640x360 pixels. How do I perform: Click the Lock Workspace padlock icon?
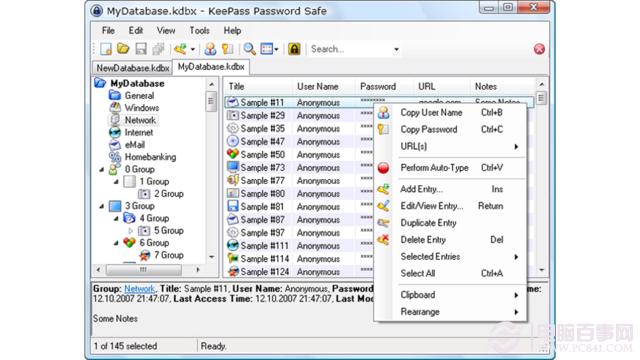click(294, 49)
